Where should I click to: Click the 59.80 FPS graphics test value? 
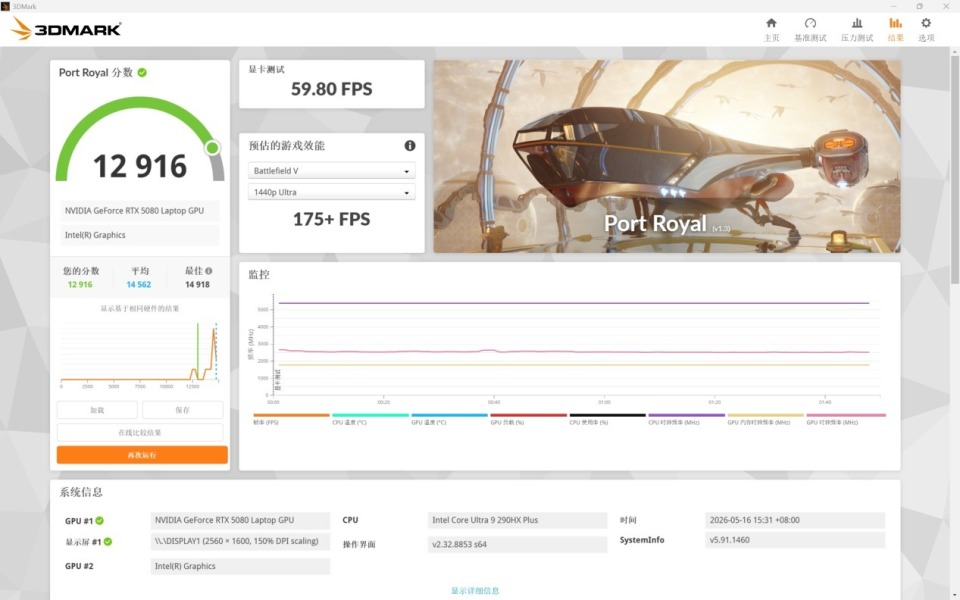coord(331,89)
